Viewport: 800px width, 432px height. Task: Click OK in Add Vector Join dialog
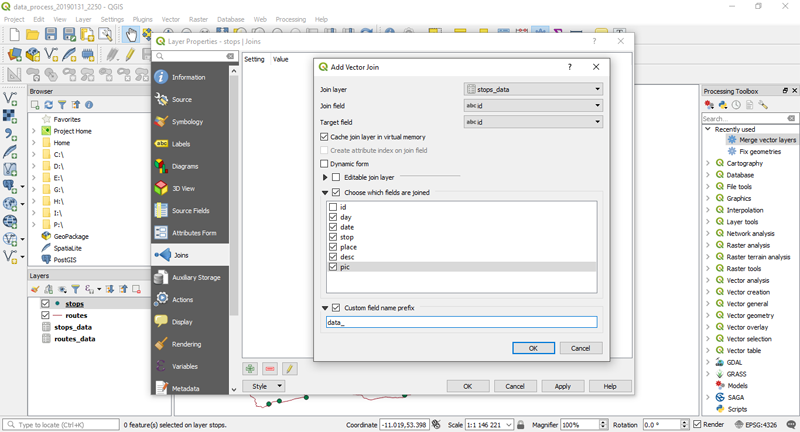coord(533,348)
